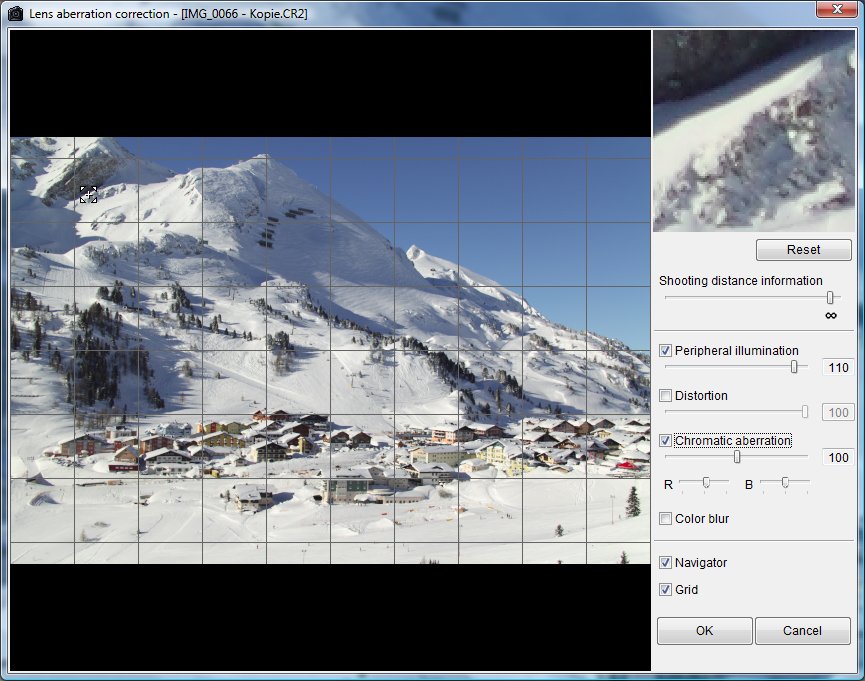The image size is (865, 681).
Task: Click the Peripheral illumination slider handle
Action: click(794, 367)
